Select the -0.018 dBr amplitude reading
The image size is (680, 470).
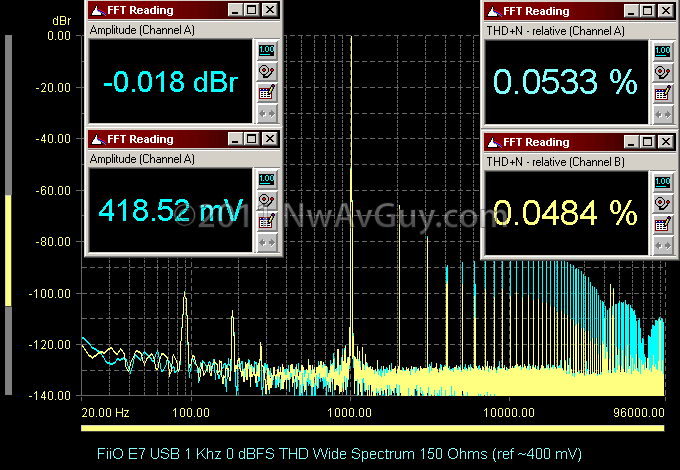click(x=170, y=82)
